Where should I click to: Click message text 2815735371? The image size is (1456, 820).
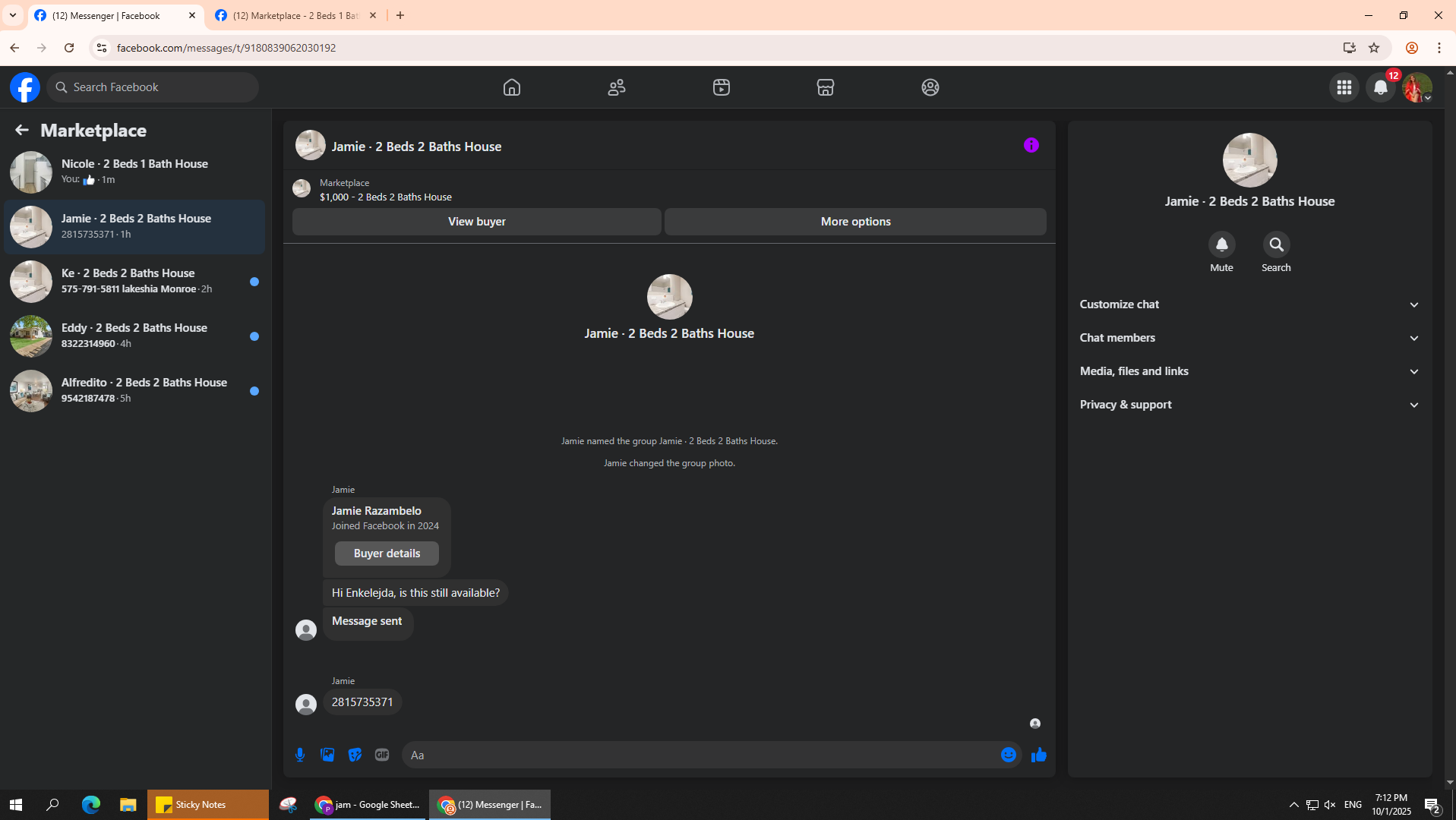362,702
